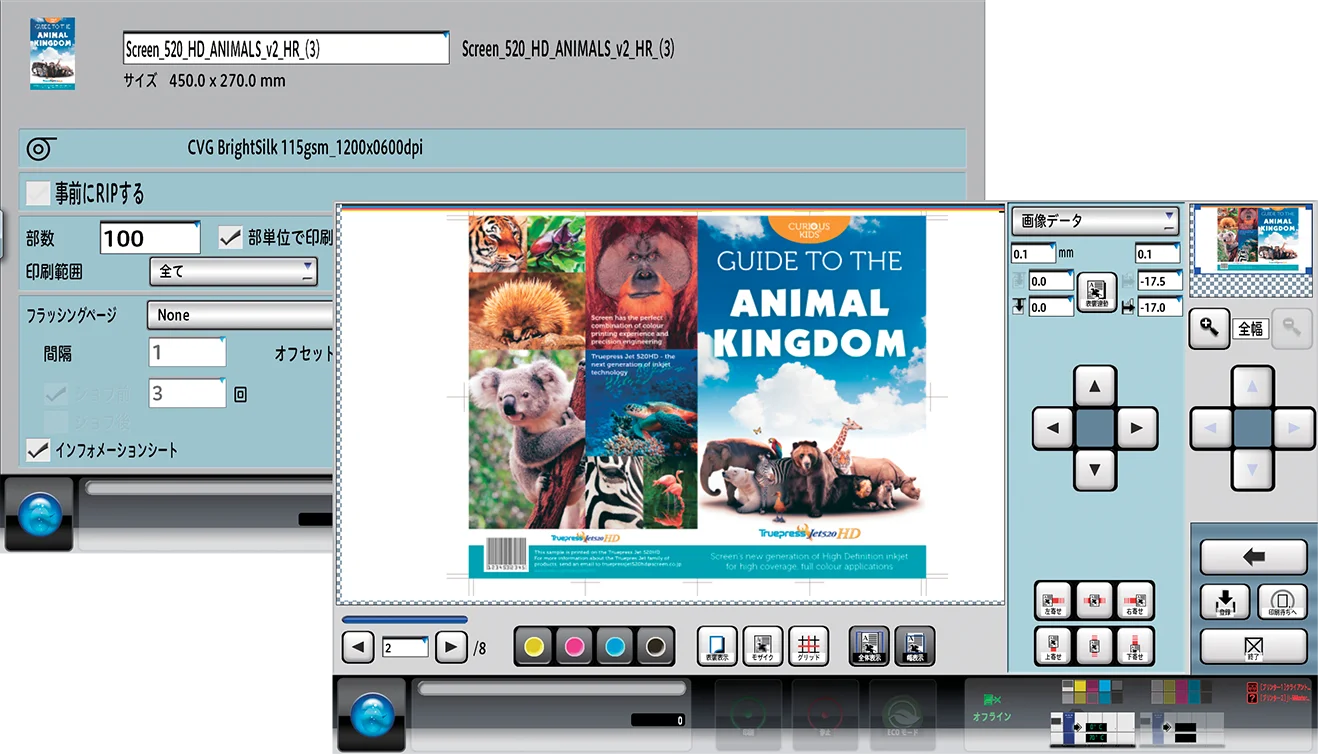The height and width of the screenshot is (754, 1318).
Task: Toggle the グリッド grid overlay
Action: [809, 646]
